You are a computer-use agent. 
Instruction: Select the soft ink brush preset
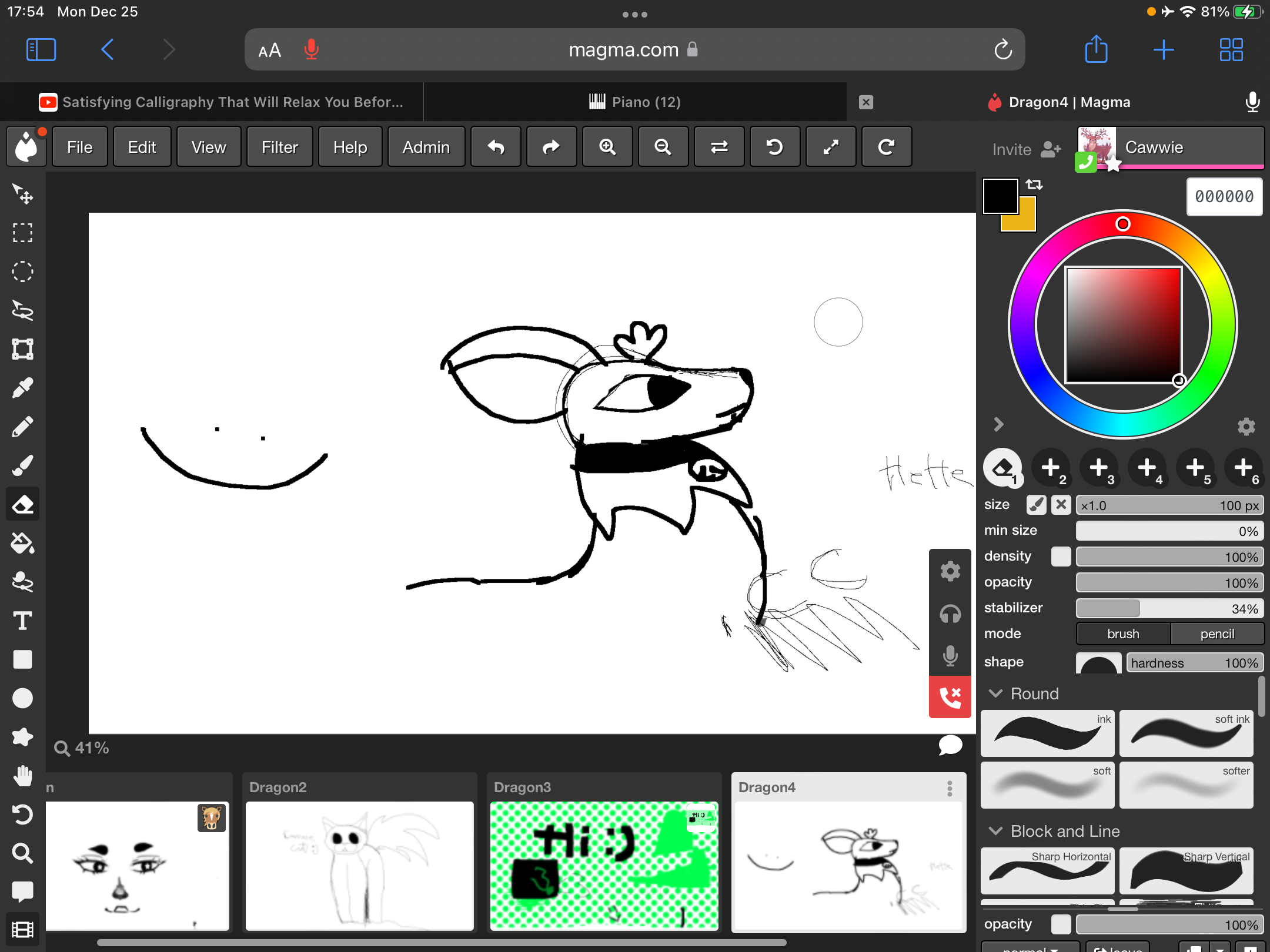point(1186,733)
